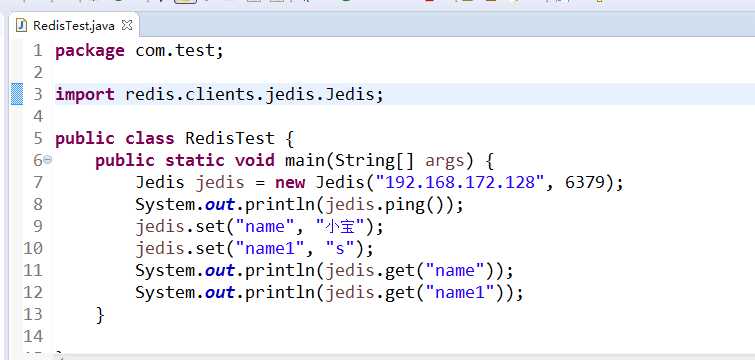The image size is (755, 360).
Task: Click the port number 6379 on line 7
Action: coord(585,183)
